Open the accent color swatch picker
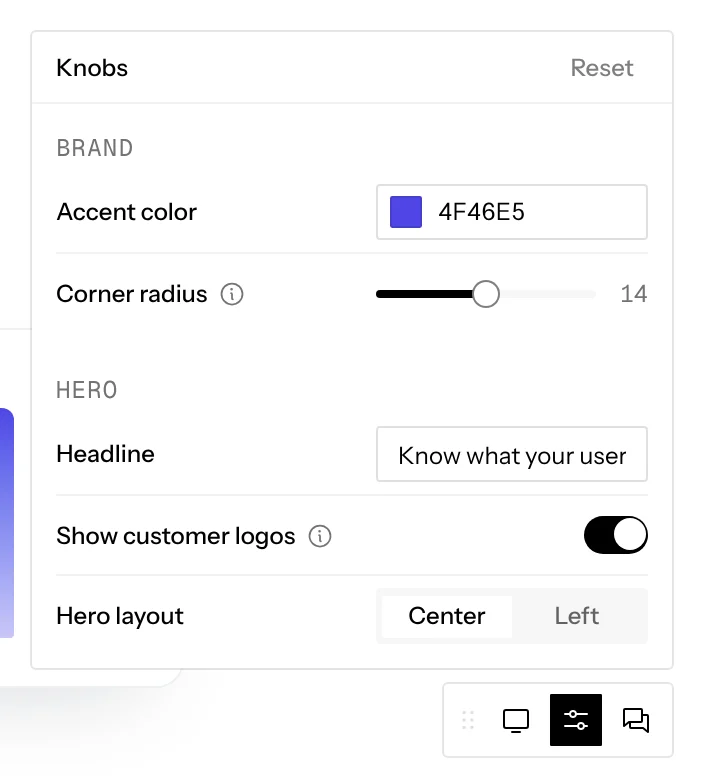704x780 pixels. click(x=405, y=212)
